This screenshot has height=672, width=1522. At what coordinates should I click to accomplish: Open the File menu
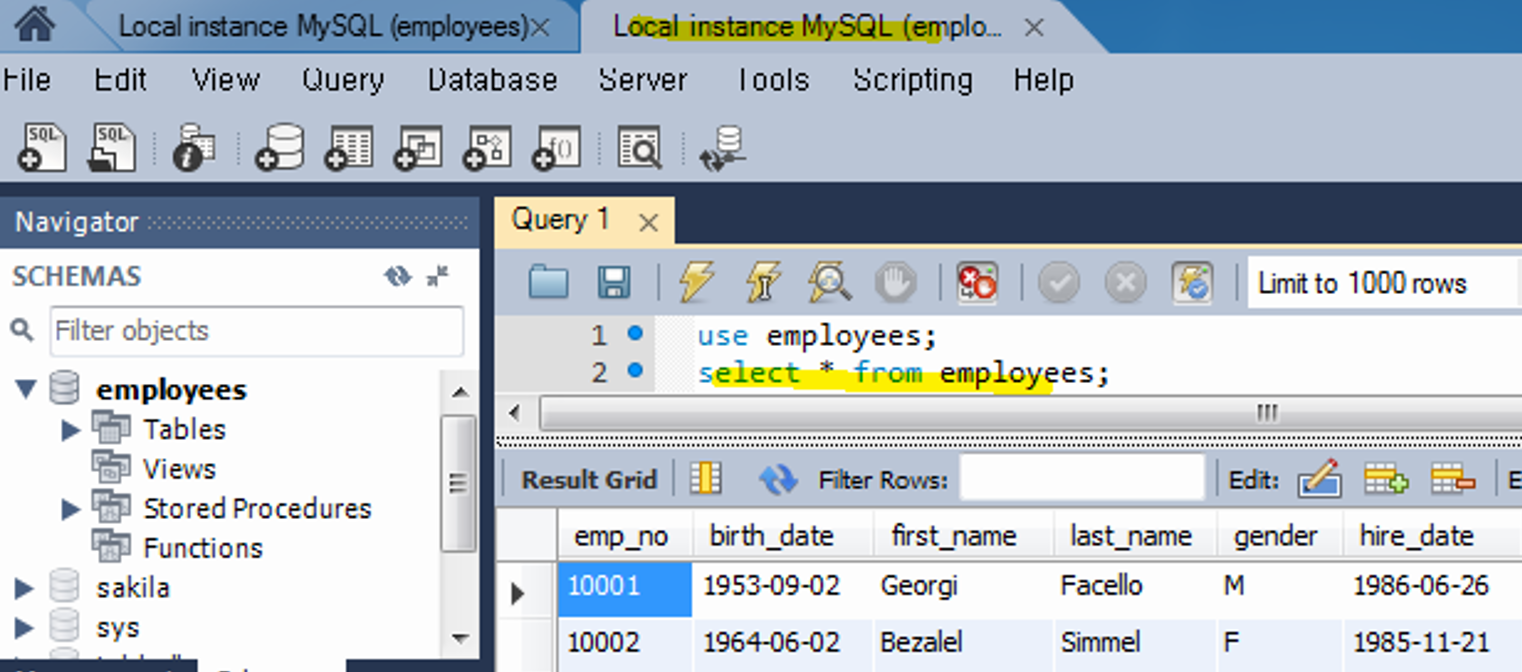[26, 79]
